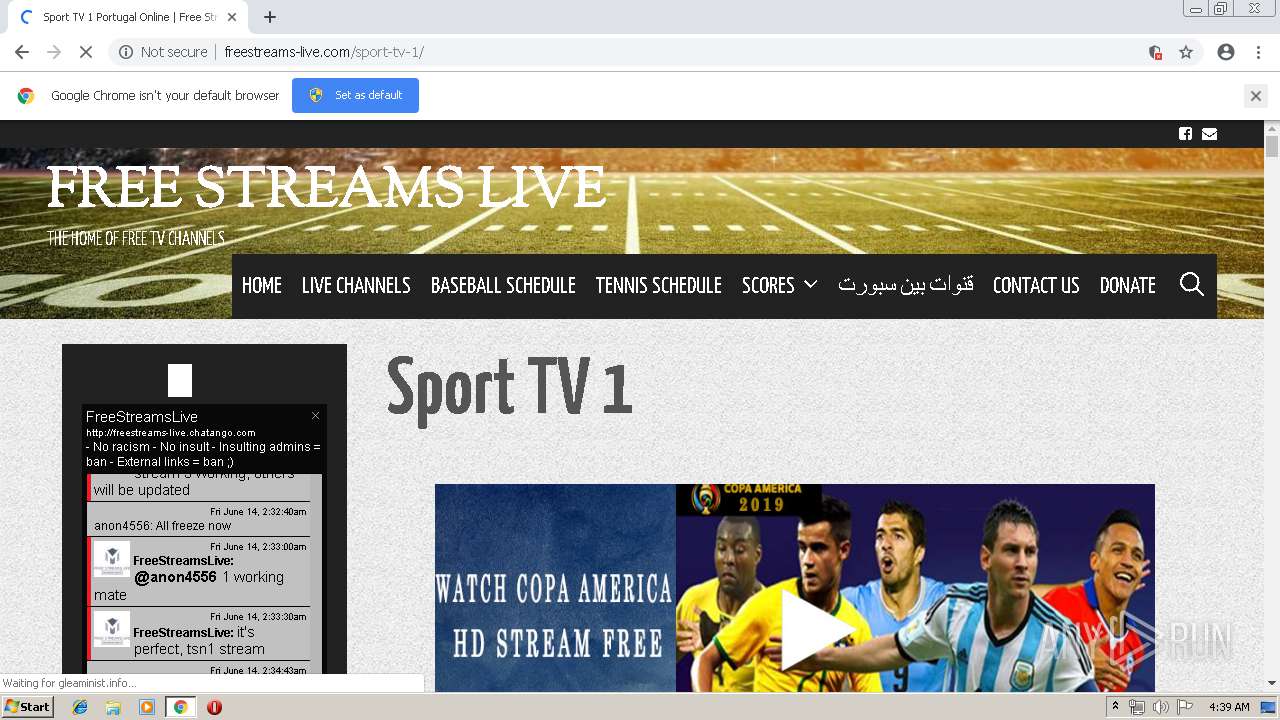Go back to previous page

pyautogui.click(x=22, y=52)
